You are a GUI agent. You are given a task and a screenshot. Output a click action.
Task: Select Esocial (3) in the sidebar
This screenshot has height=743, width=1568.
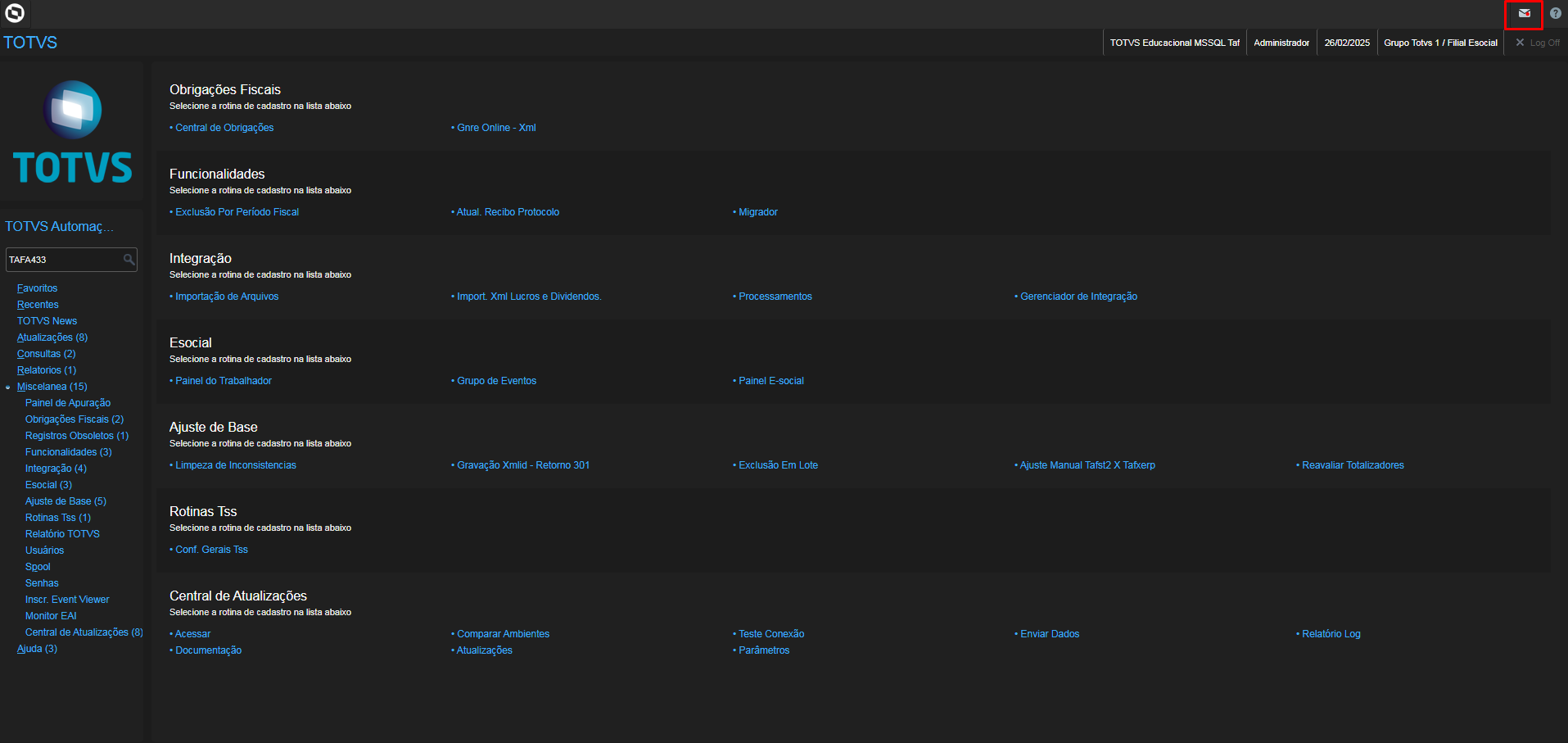click(x=48, y=485)
